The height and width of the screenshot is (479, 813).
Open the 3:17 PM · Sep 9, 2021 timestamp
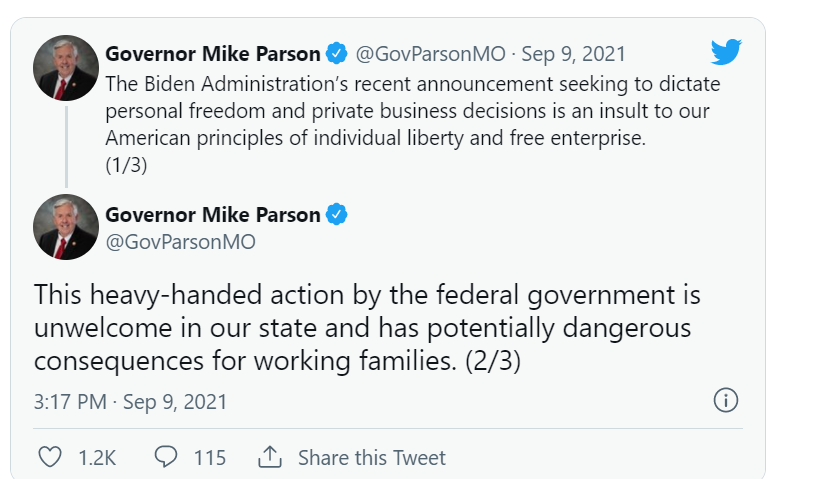click(130, 402)
